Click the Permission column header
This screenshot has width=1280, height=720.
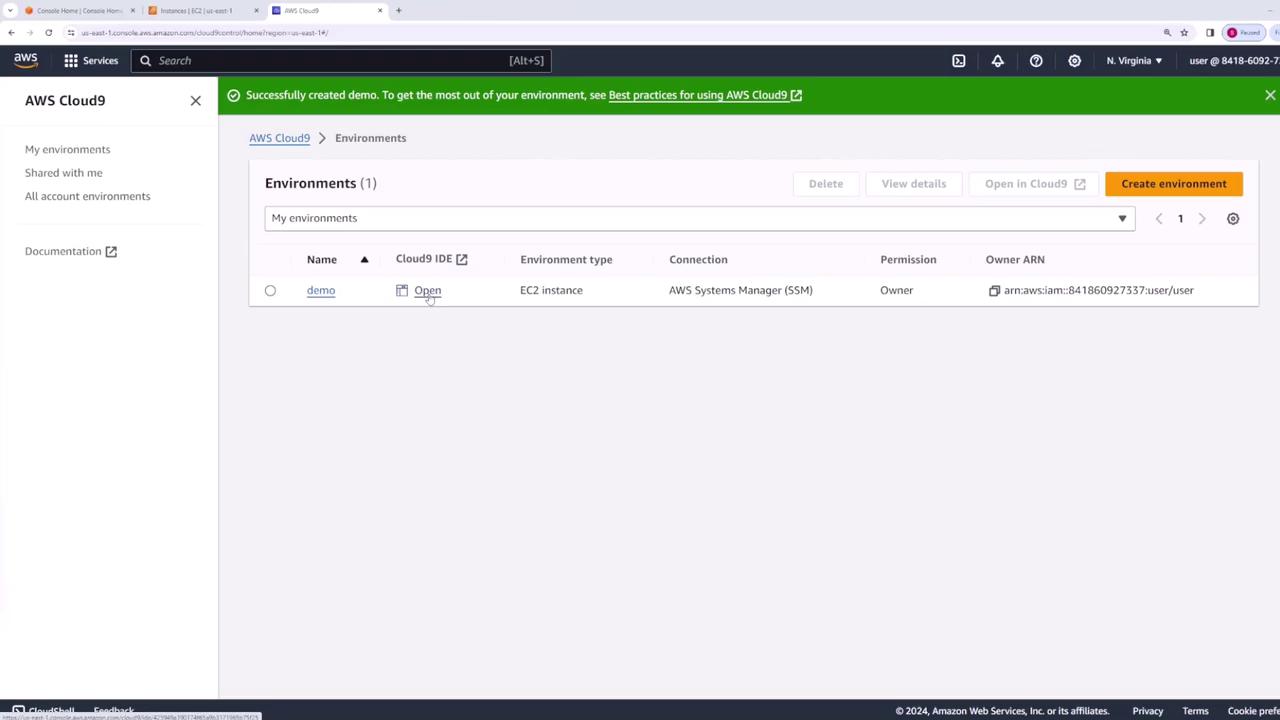[x=908, y=260]
